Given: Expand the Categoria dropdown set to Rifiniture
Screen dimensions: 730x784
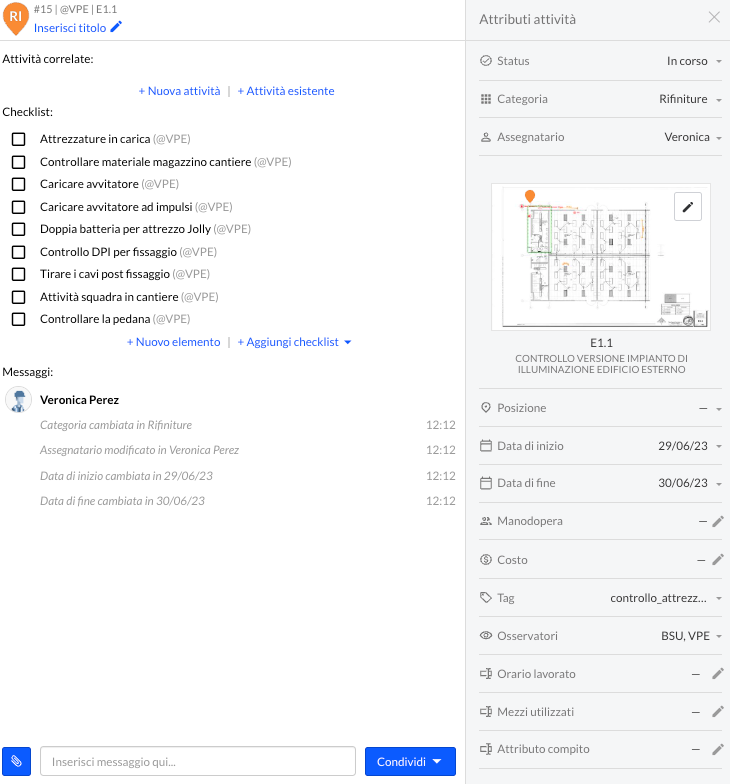Looking at the screenshot, I should (x=690, y=99).
